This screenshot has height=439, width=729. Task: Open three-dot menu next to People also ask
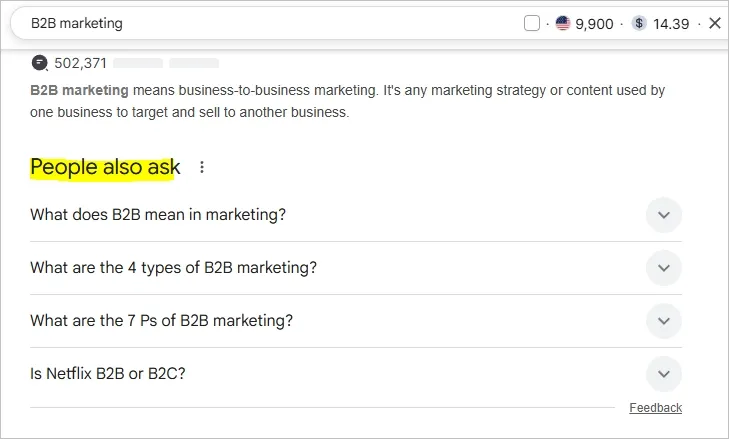(x=202, y=167)
